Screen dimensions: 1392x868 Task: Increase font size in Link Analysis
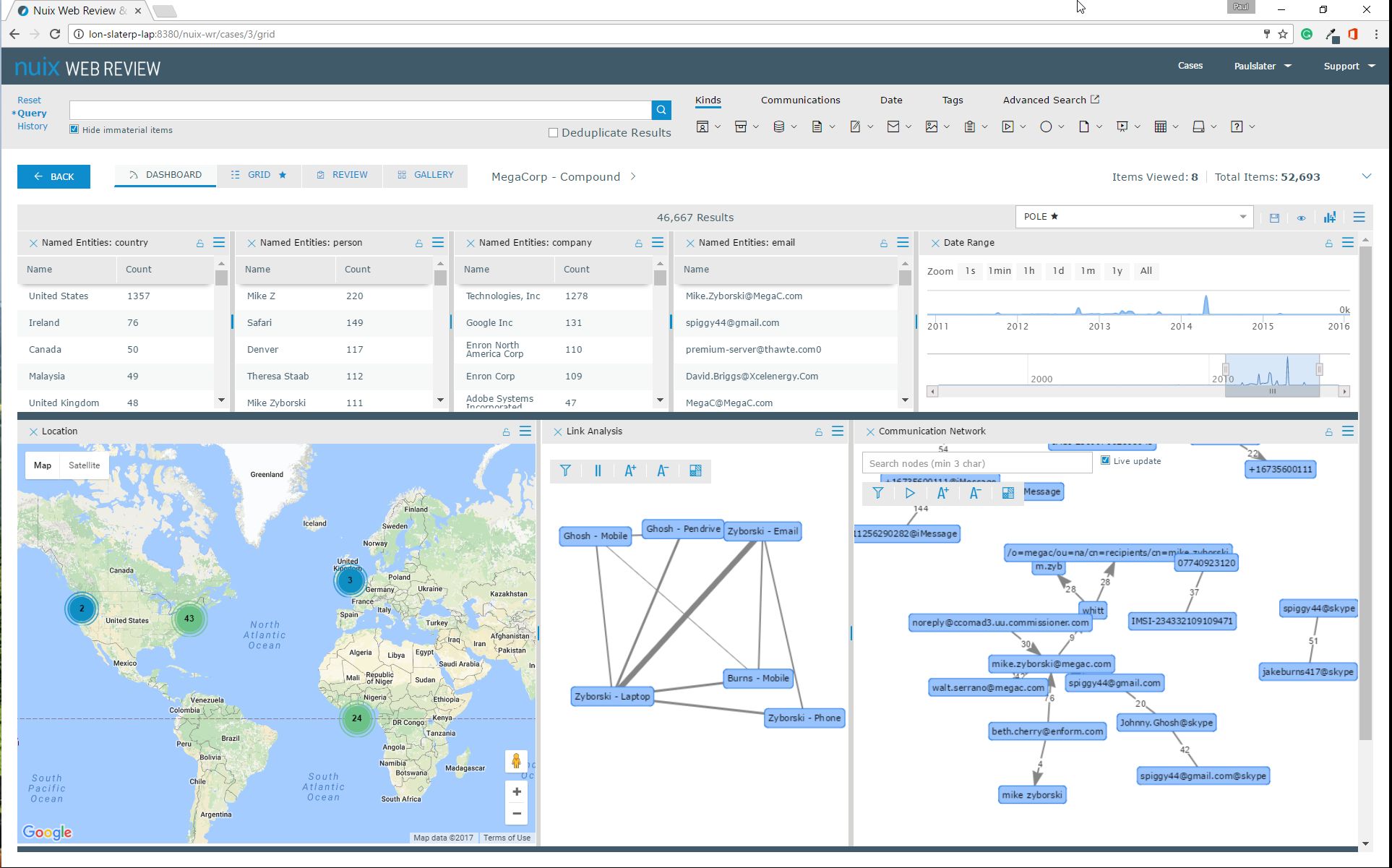pos(630,471)
